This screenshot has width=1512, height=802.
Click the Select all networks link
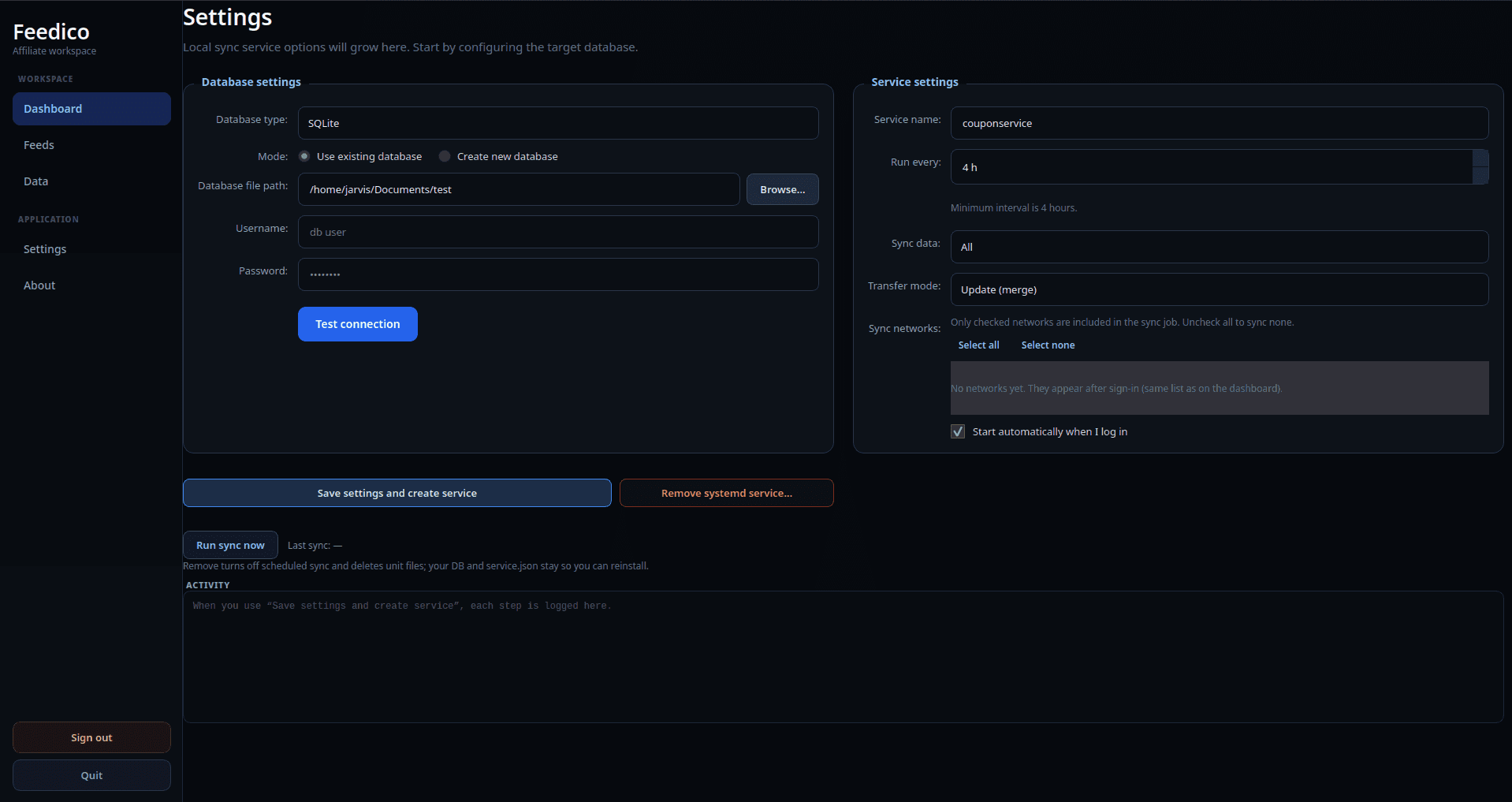point(978,345)
